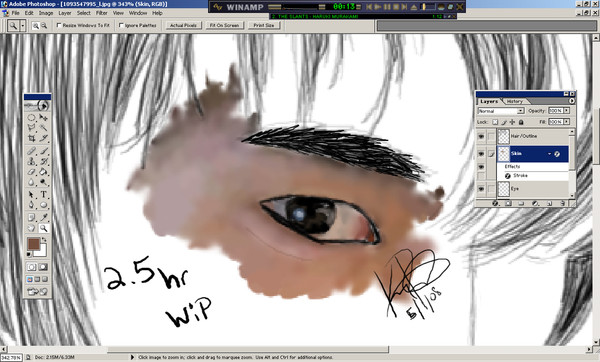Select the Notes tool
Screen dimensions: 600x362
point(31,217)
